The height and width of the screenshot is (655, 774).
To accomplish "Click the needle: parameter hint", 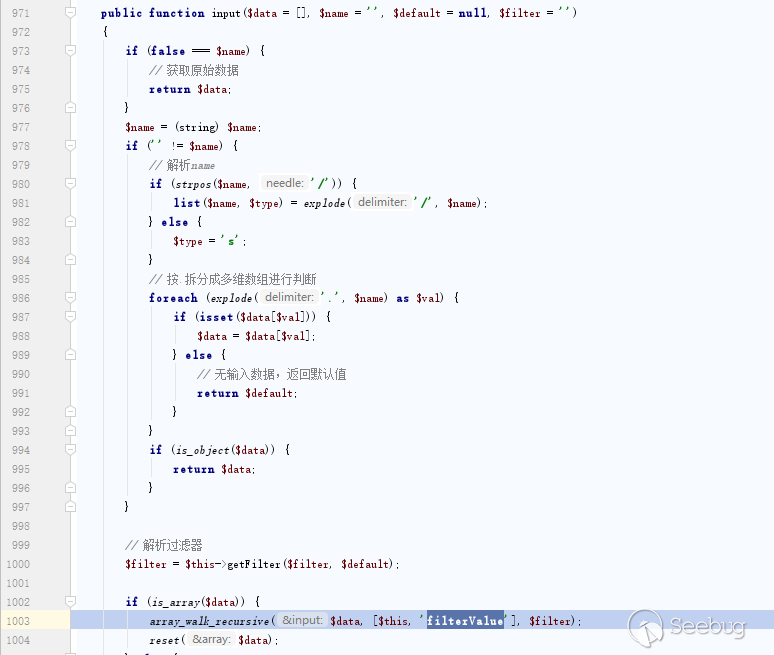I will coord(284,183).
